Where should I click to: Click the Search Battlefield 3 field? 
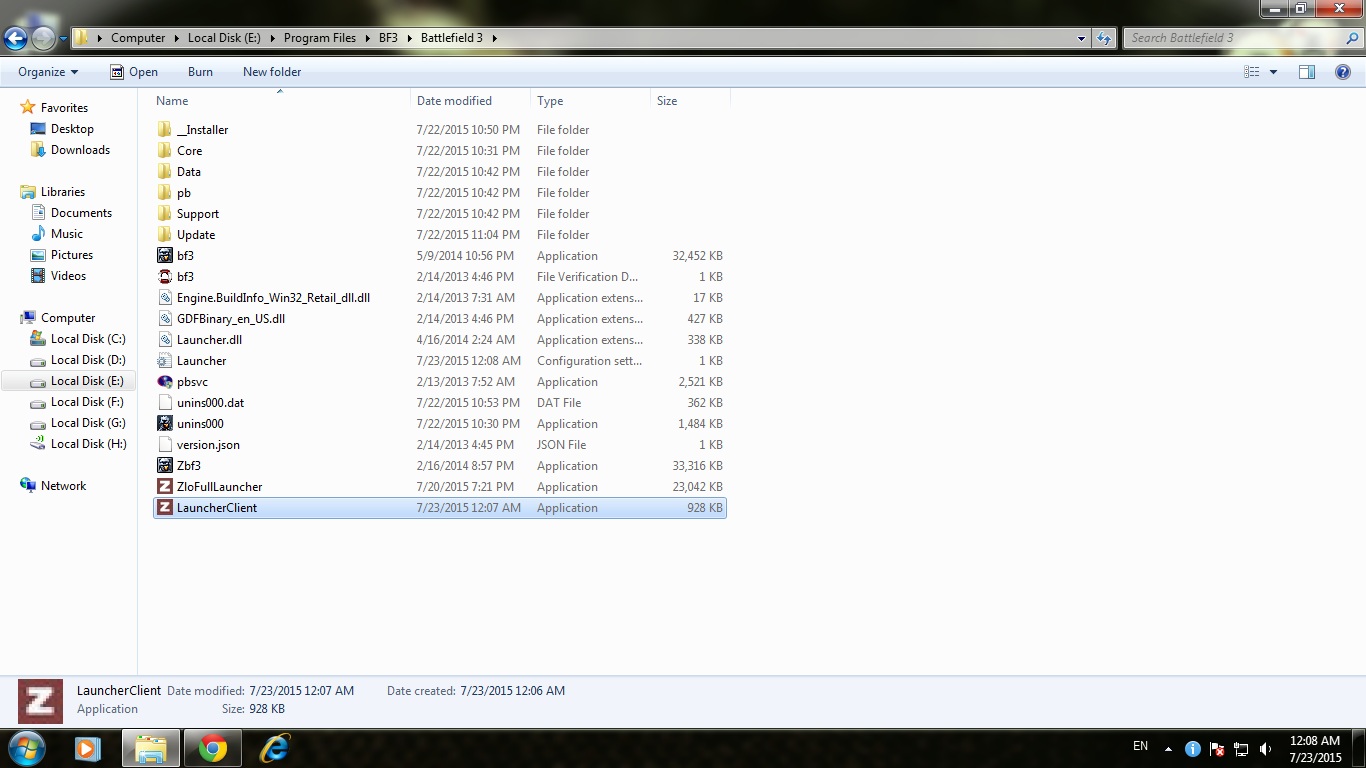click(1235, 38)
